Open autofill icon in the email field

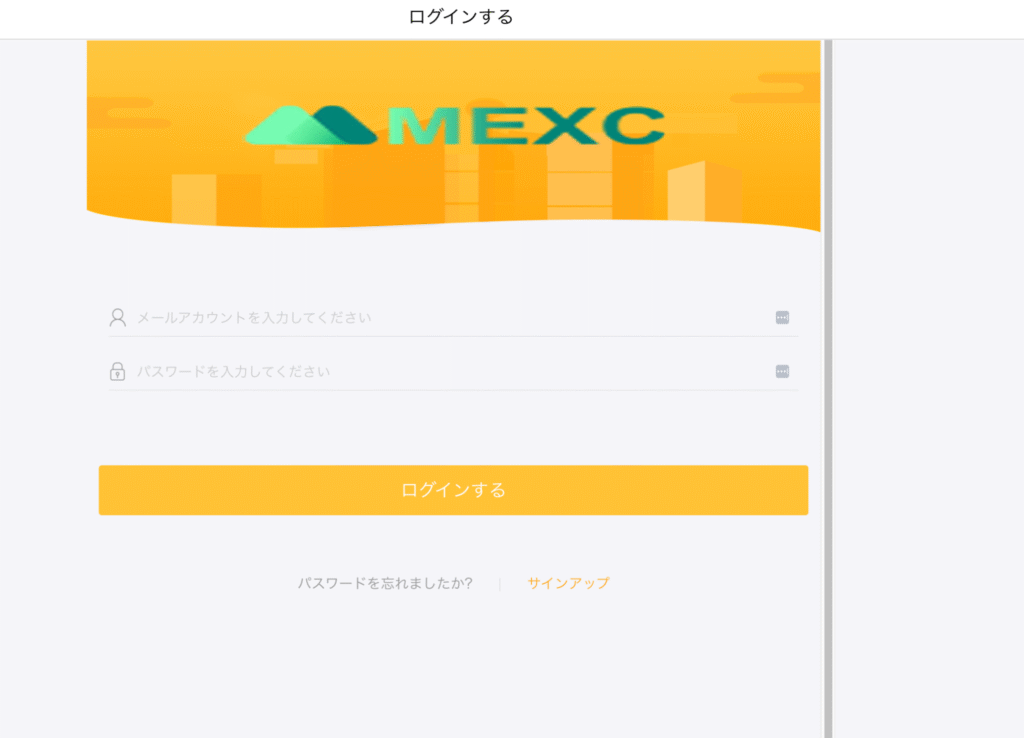click(x=782, y=318)
